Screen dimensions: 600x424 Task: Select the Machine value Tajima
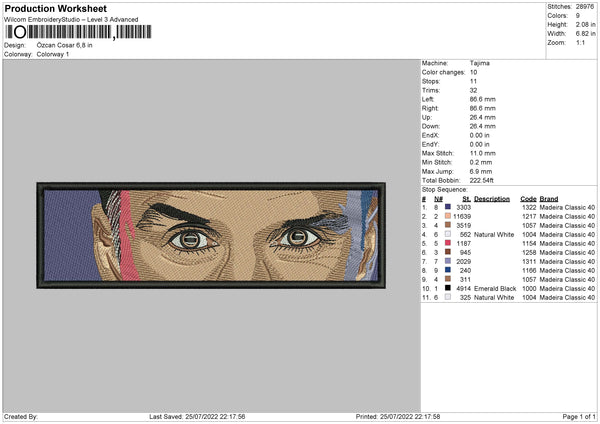[x=479, y=63]
